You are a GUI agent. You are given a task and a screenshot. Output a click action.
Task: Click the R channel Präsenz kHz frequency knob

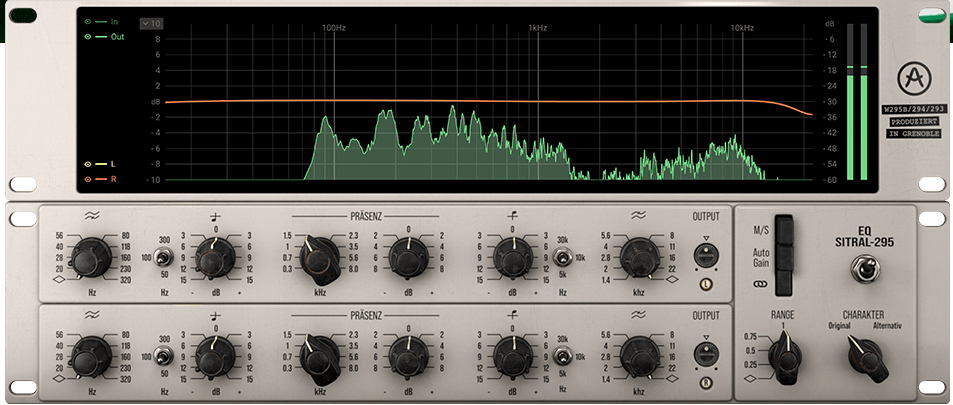point(320,358)
